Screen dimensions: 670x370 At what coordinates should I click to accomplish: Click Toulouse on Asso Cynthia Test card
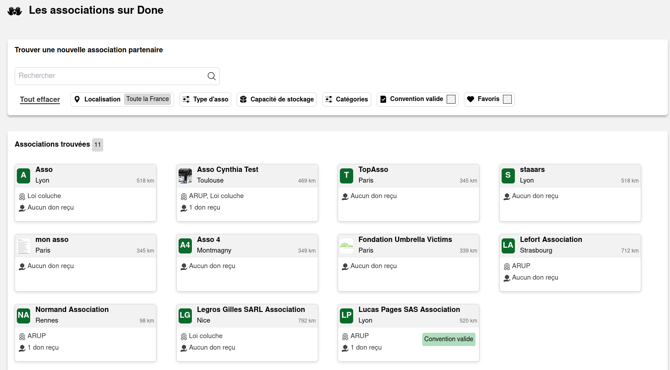210,181
